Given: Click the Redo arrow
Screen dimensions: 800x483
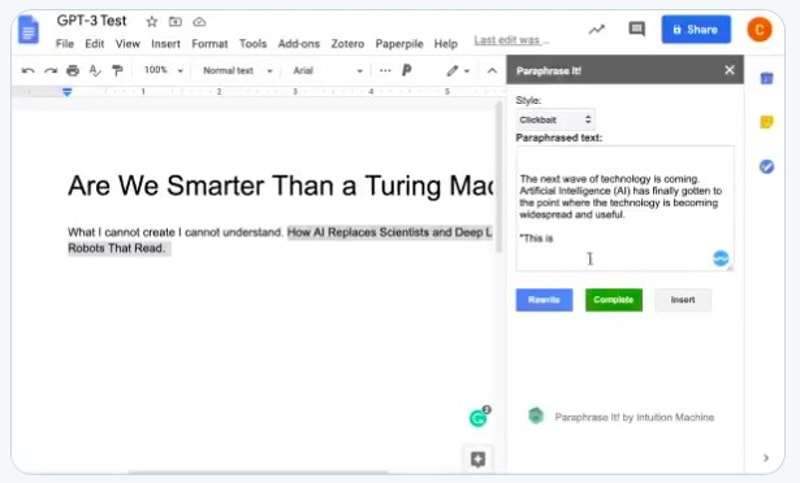Looking at the screenshot, I should [51, 70].
